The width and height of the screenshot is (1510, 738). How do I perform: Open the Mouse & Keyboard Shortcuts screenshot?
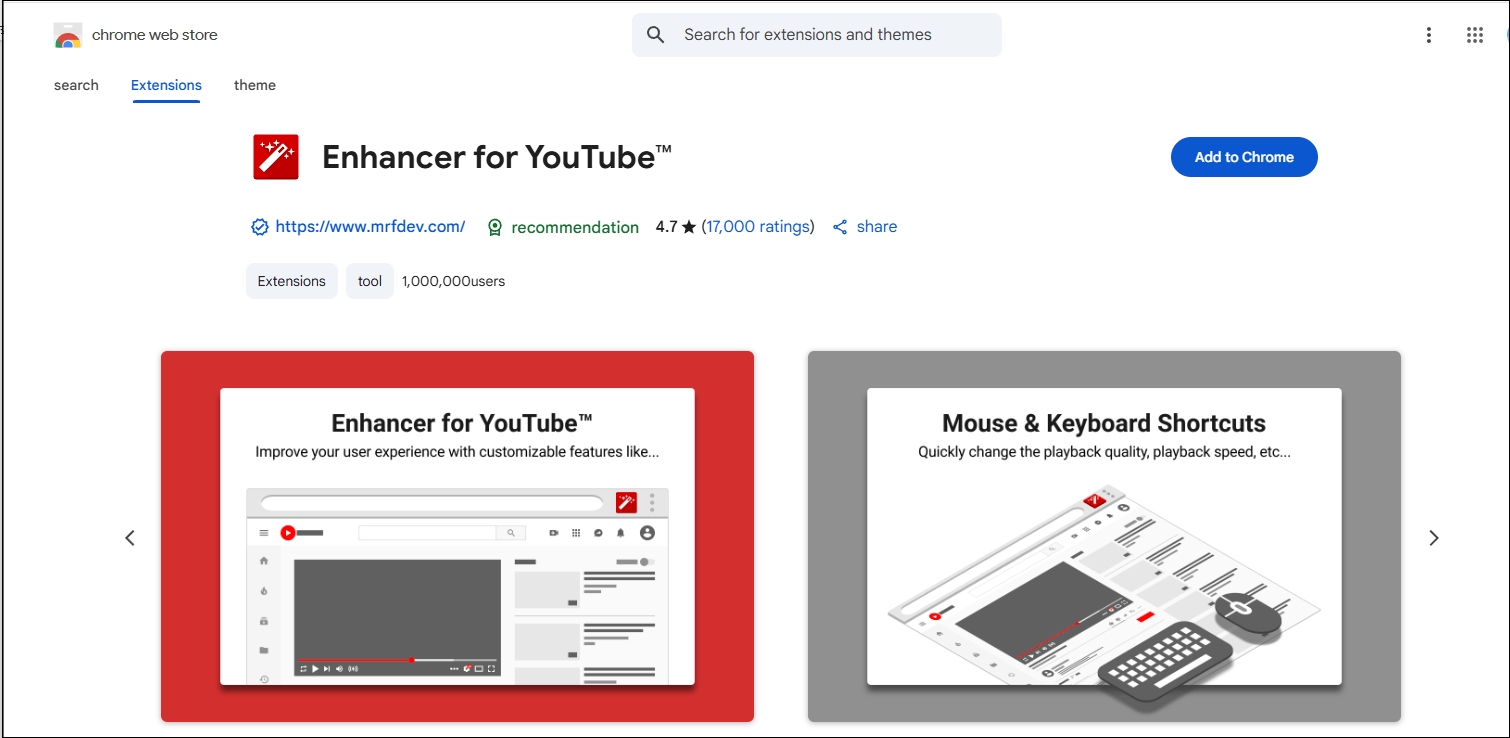1104,536
